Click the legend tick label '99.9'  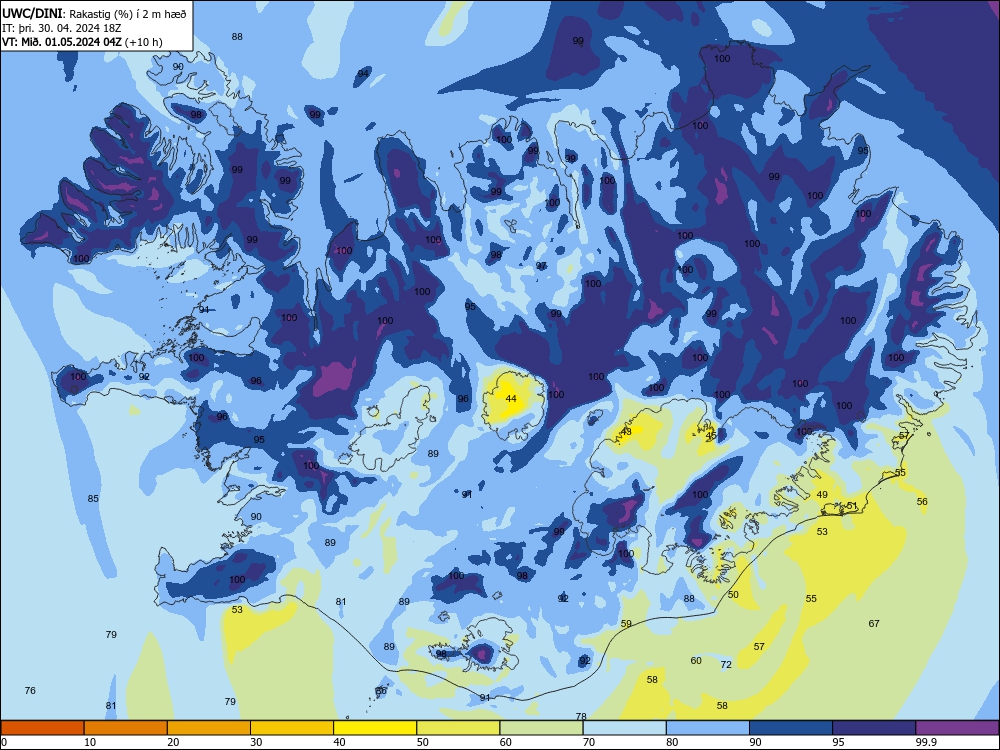[925, 742]
